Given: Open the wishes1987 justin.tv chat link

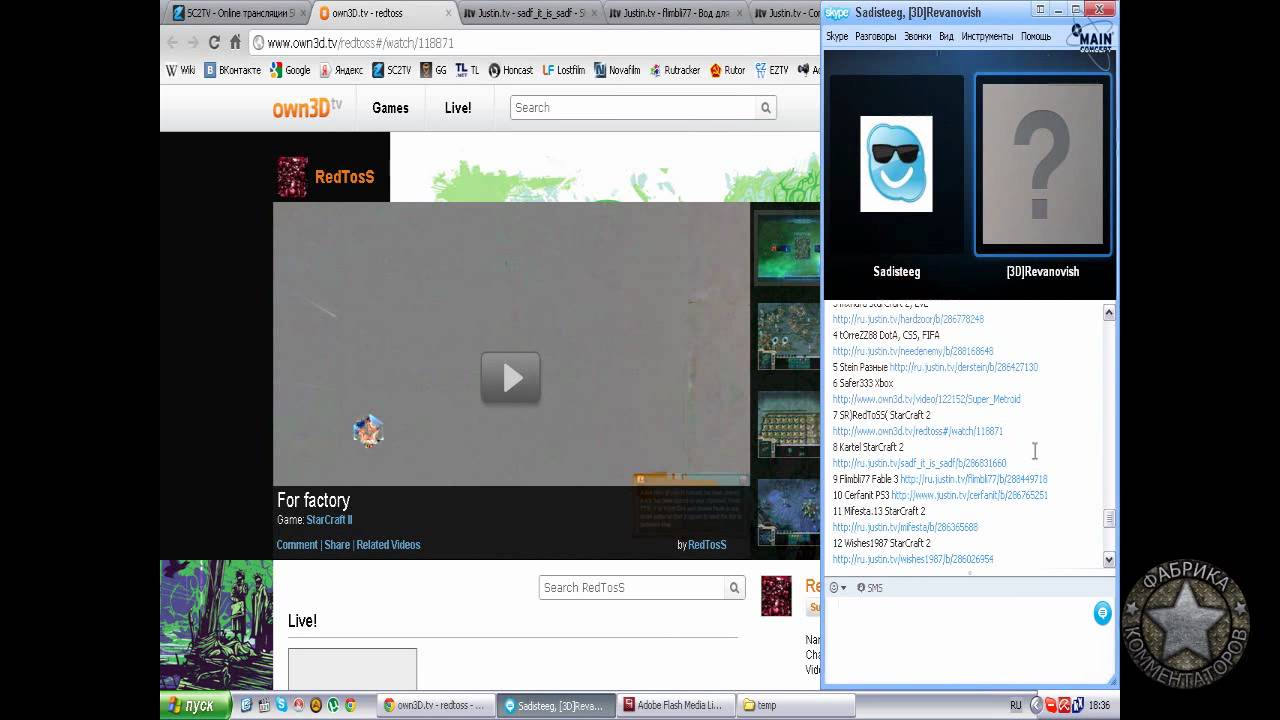Looking at the screenshot, I should pos(913,559).
